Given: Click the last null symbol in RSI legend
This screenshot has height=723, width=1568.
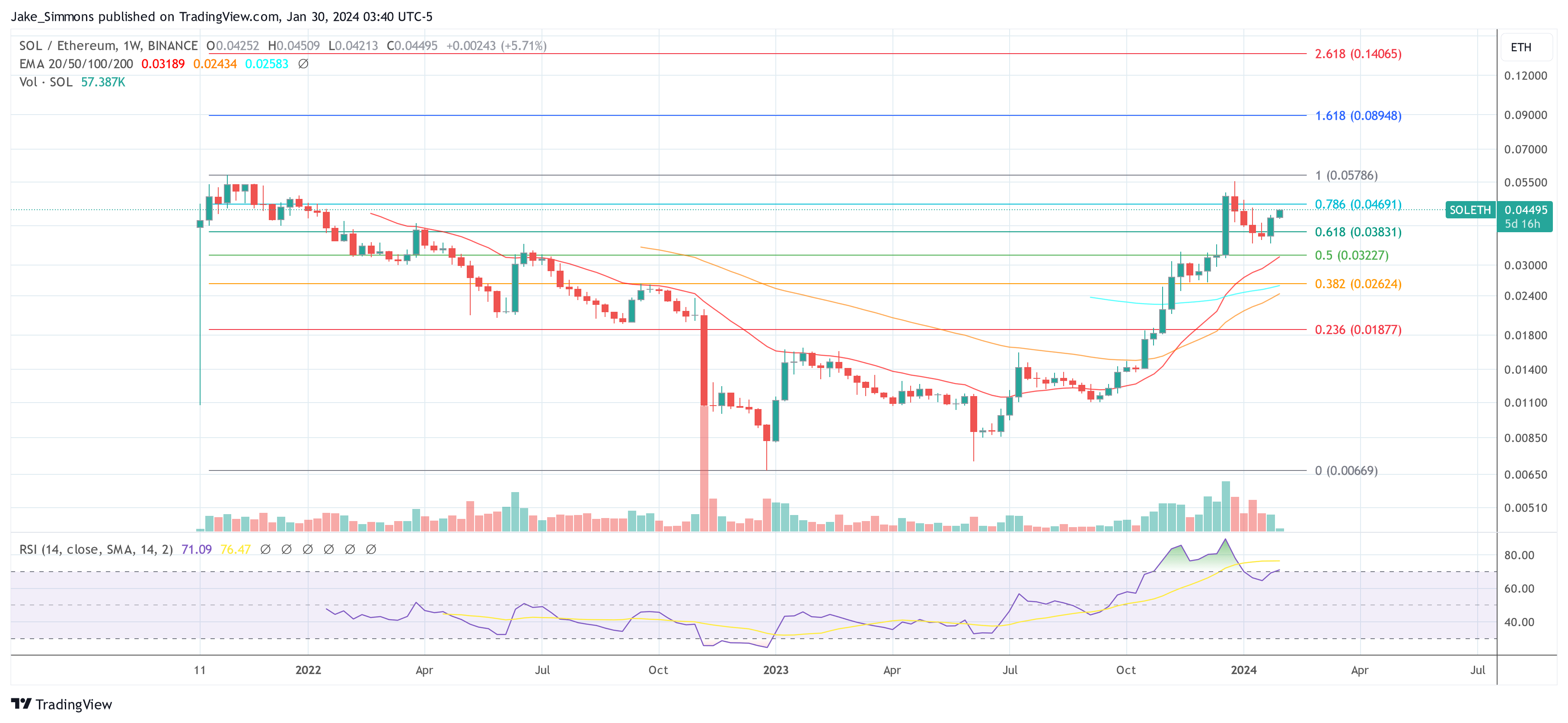Looking at the screenshot, I should (371, 550).
